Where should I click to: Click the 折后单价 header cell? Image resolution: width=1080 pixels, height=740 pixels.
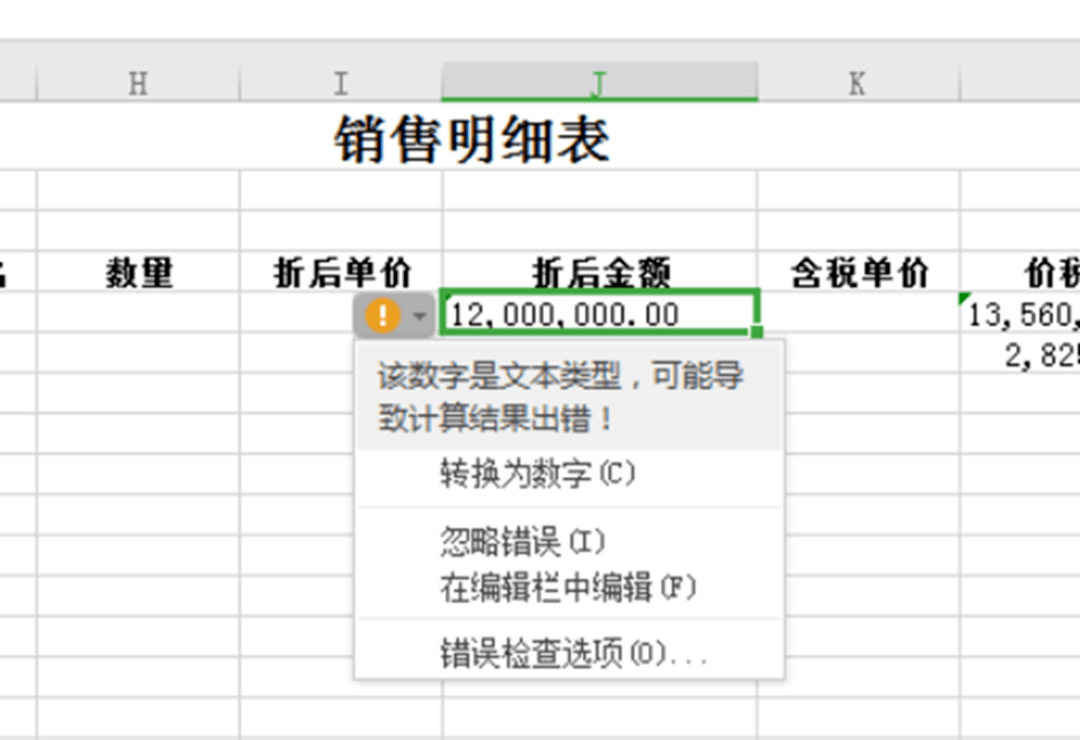click(341, 272)
